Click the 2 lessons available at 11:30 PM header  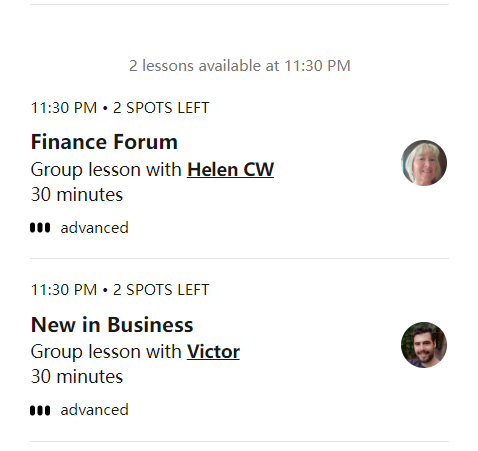tap(240, 66)
